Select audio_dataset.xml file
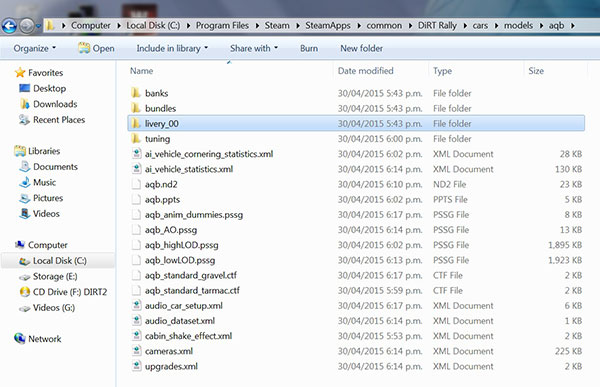This screenshot has height=387, width=600. pyautogui.click(x=356, y=321)
